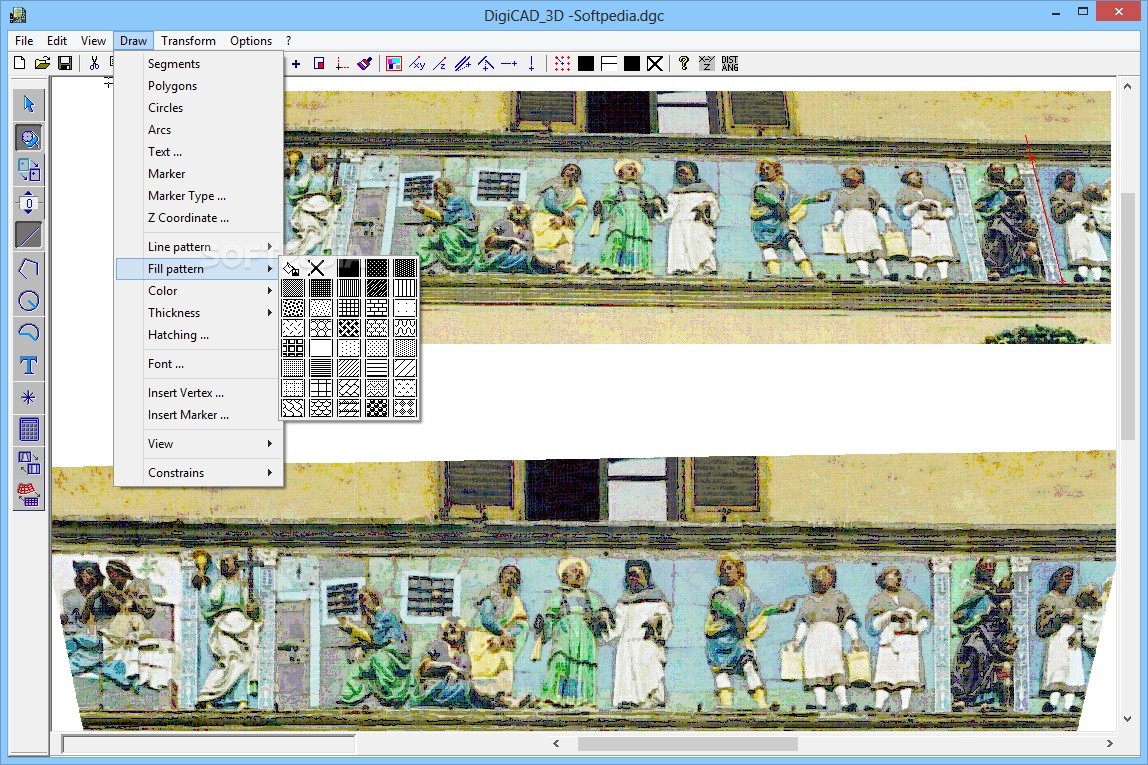Choose the X no-fill option in pattern palette
The width and height of the screenshot is (1148, 765).
coord(316,268)
